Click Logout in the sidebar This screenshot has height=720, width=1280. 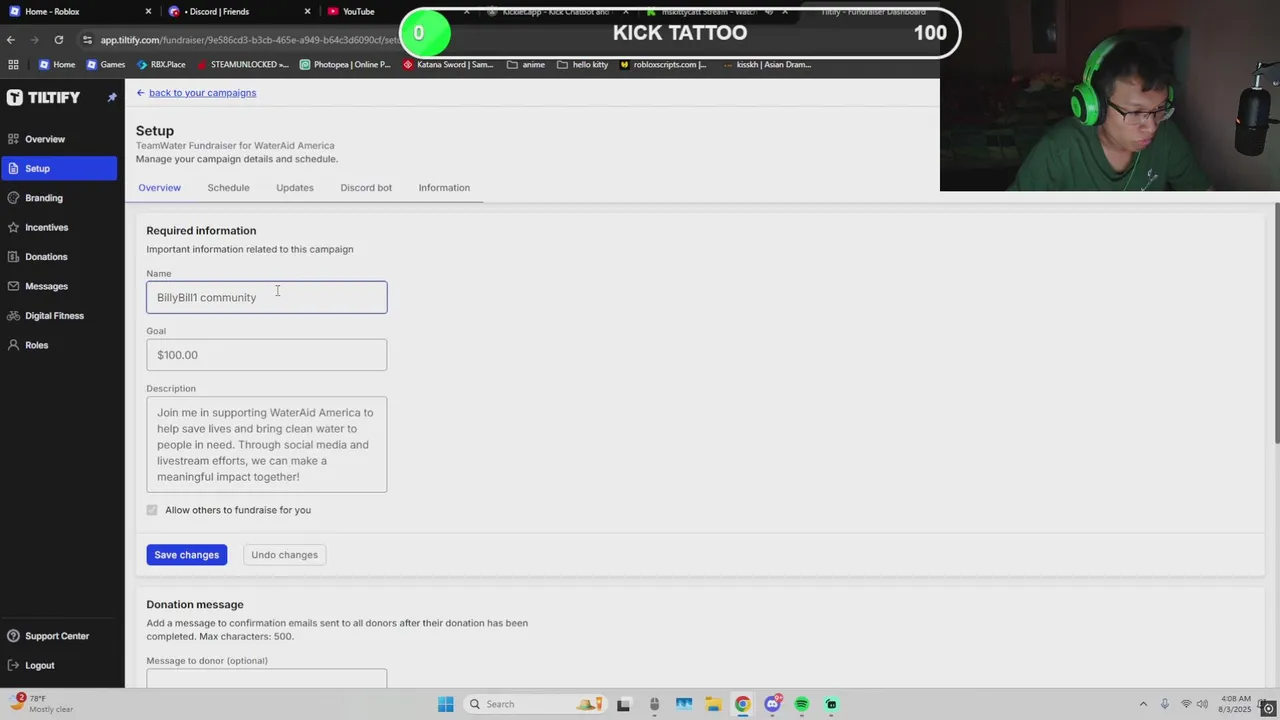31,665
